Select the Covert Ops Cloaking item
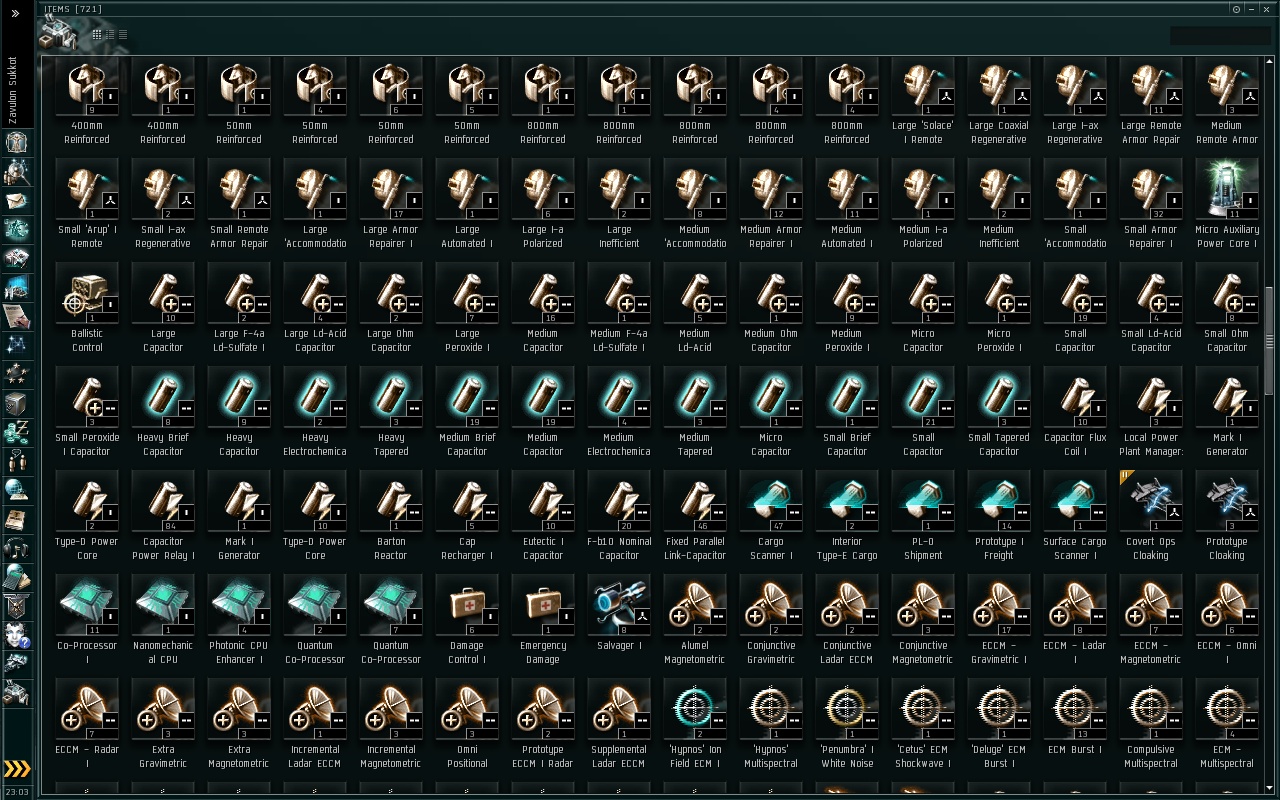The width and height of the screenshot is (1280, 800). (1151, 517)
